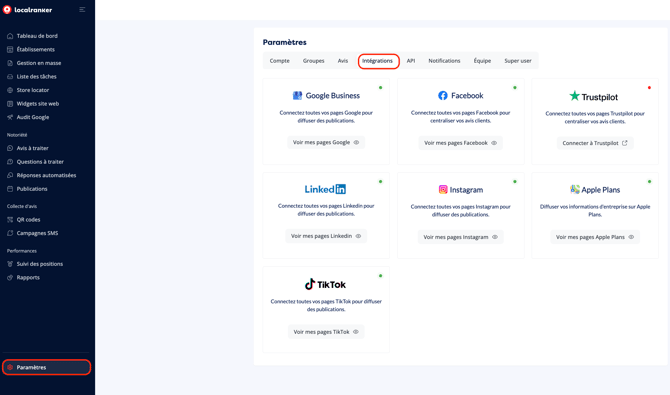Image resolution: width=670 pixels, height=395 pixels.
Task: Click Voir mes pages Instagram button
Action: tap(461, 237)
